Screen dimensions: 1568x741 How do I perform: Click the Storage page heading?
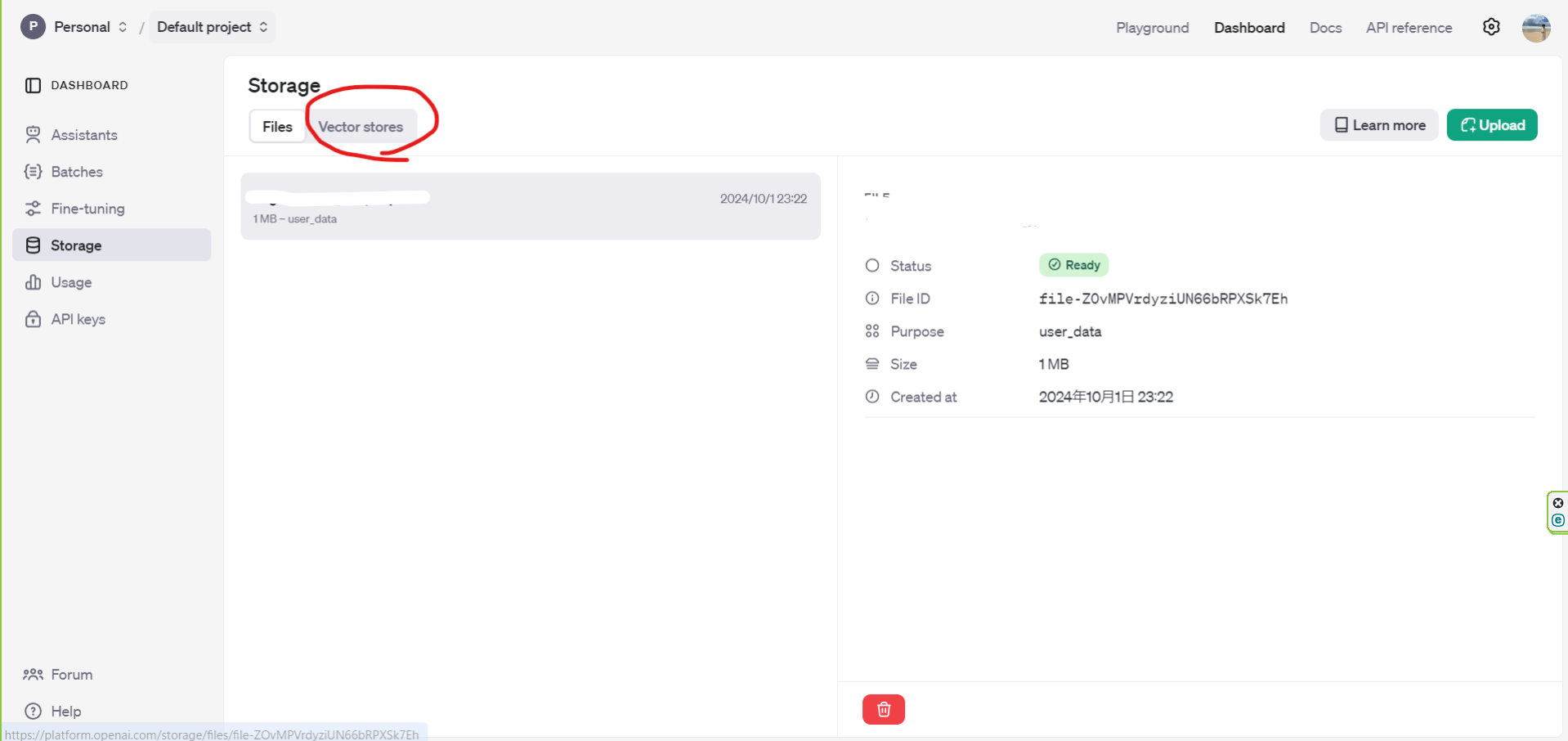click(284, 85)
